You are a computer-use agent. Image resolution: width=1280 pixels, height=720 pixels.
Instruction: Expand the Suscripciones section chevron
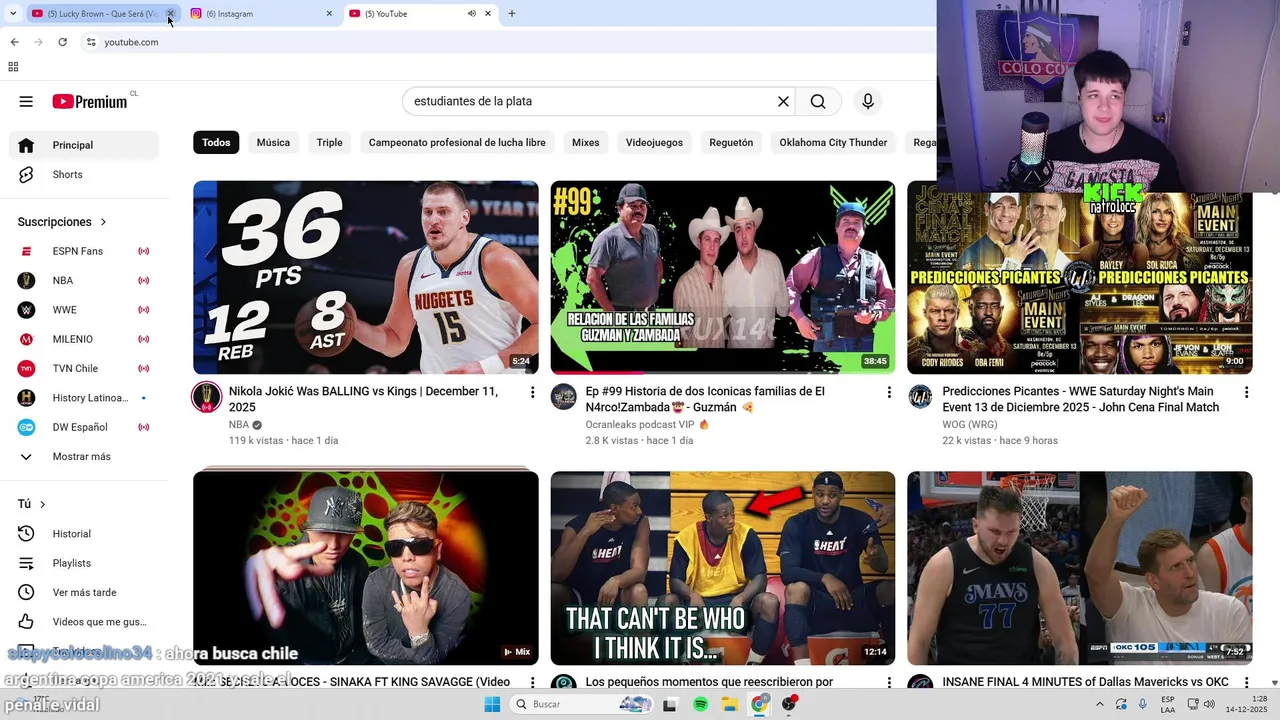click(x=103, y=222)
